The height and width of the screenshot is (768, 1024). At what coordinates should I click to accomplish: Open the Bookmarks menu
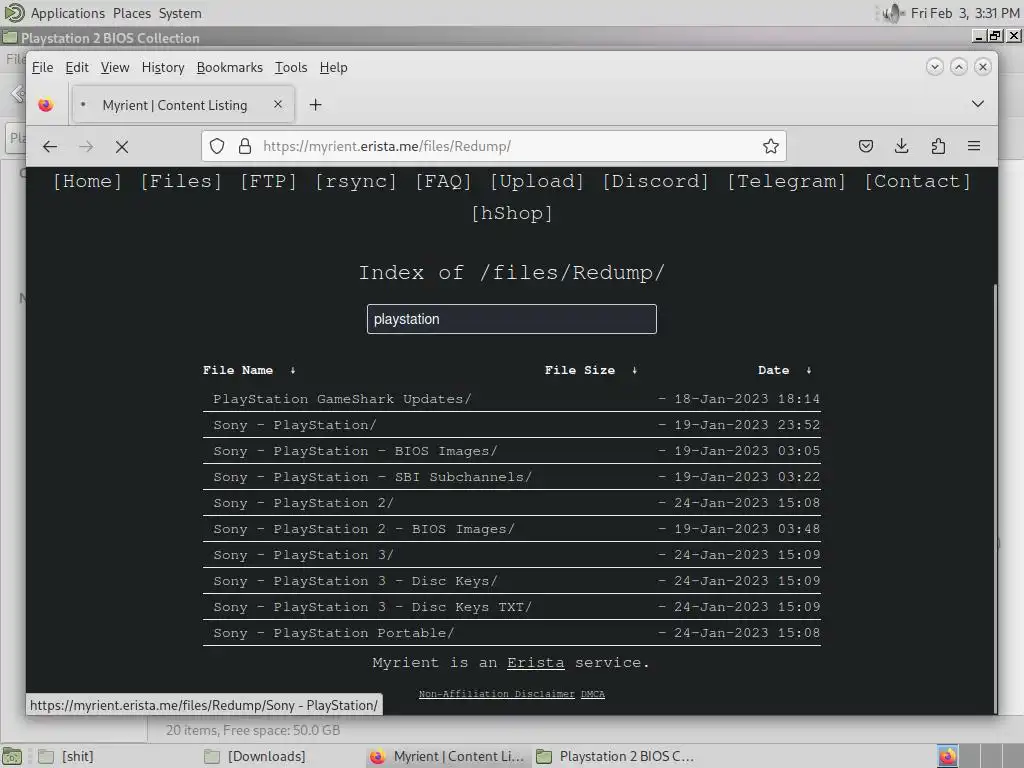[x=229, y=67]
